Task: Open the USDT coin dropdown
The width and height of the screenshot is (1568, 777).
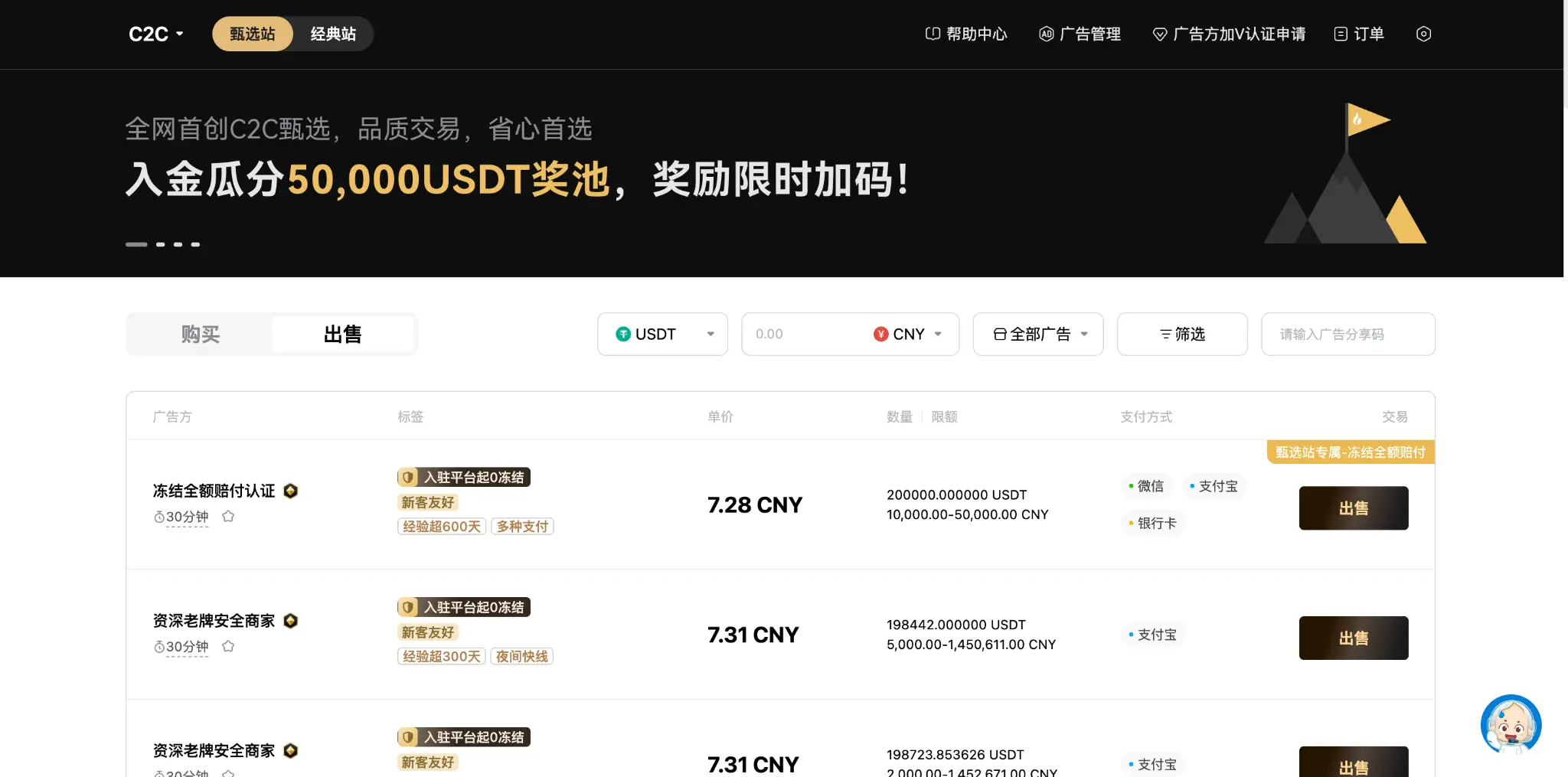Action: [x=710, y=334]
